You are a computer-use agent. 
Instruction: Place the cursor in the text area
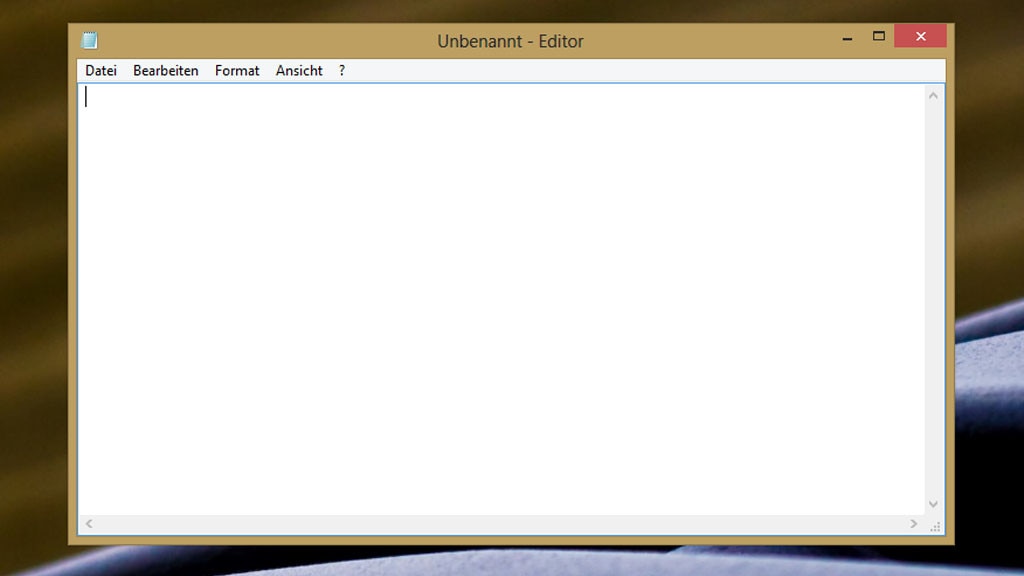pos(500,300)
